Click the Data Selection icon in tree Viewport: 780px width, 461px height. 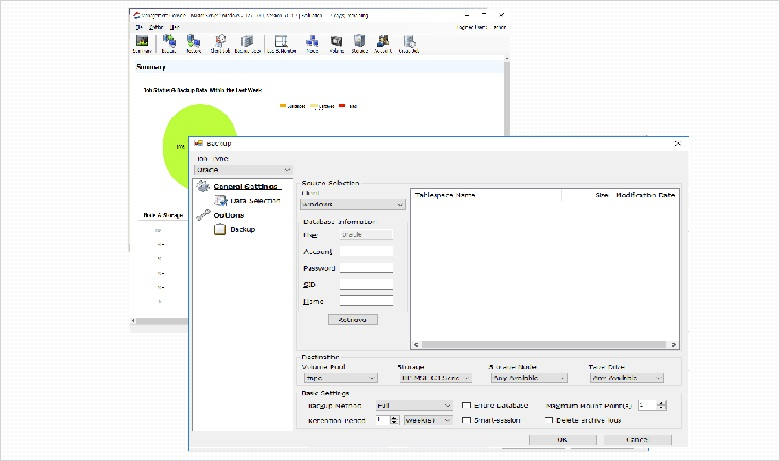pos(220,200)
